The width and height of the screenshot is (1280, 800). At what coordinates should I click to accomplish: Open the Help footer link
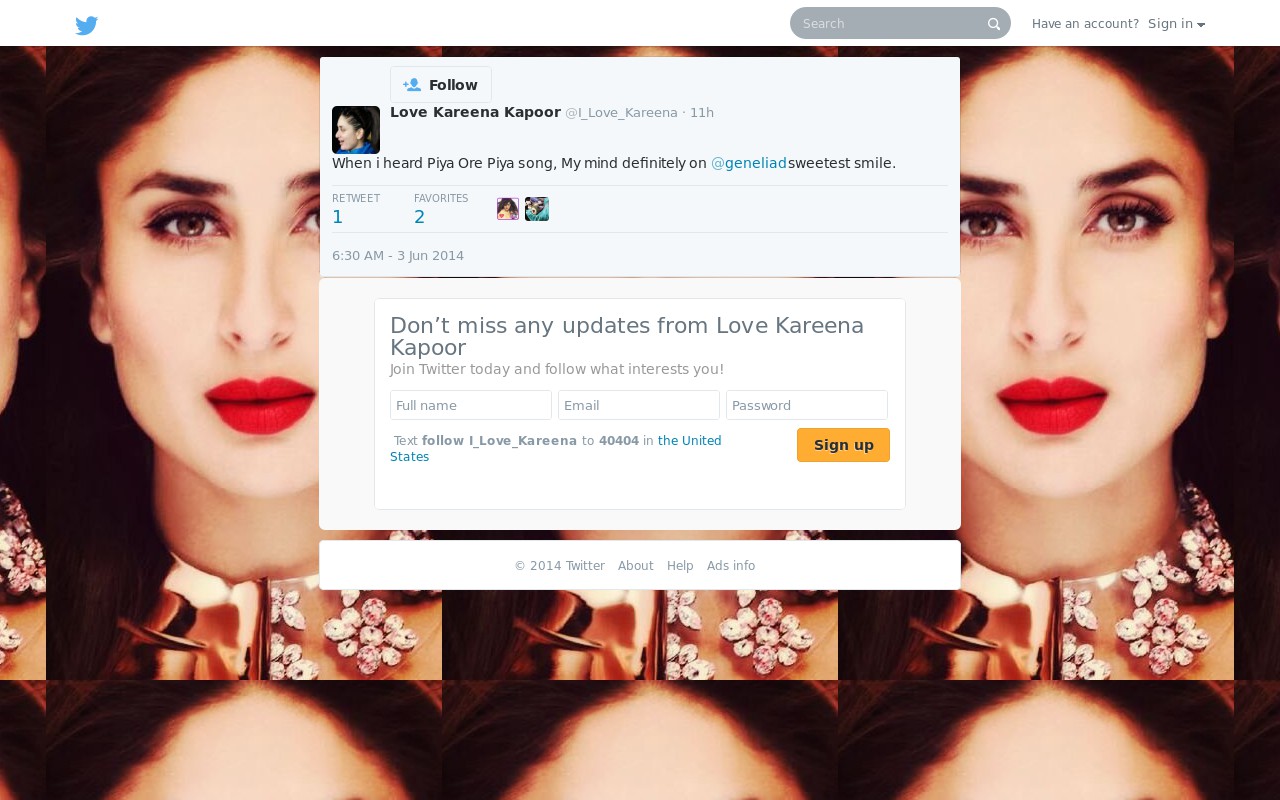(680, 566)
